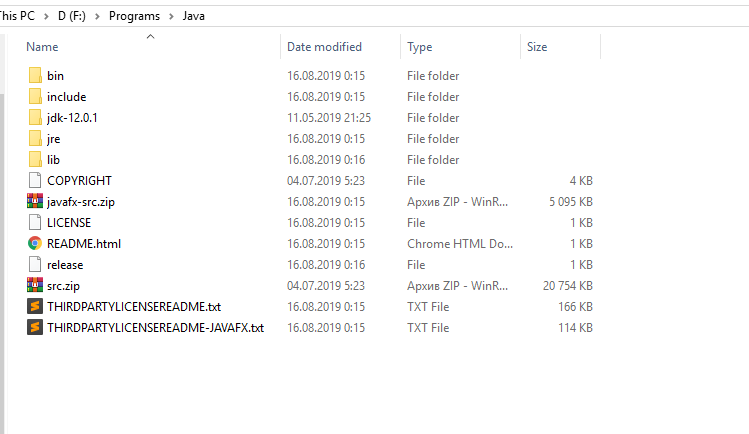Sort files by Name column

(42, 47)
